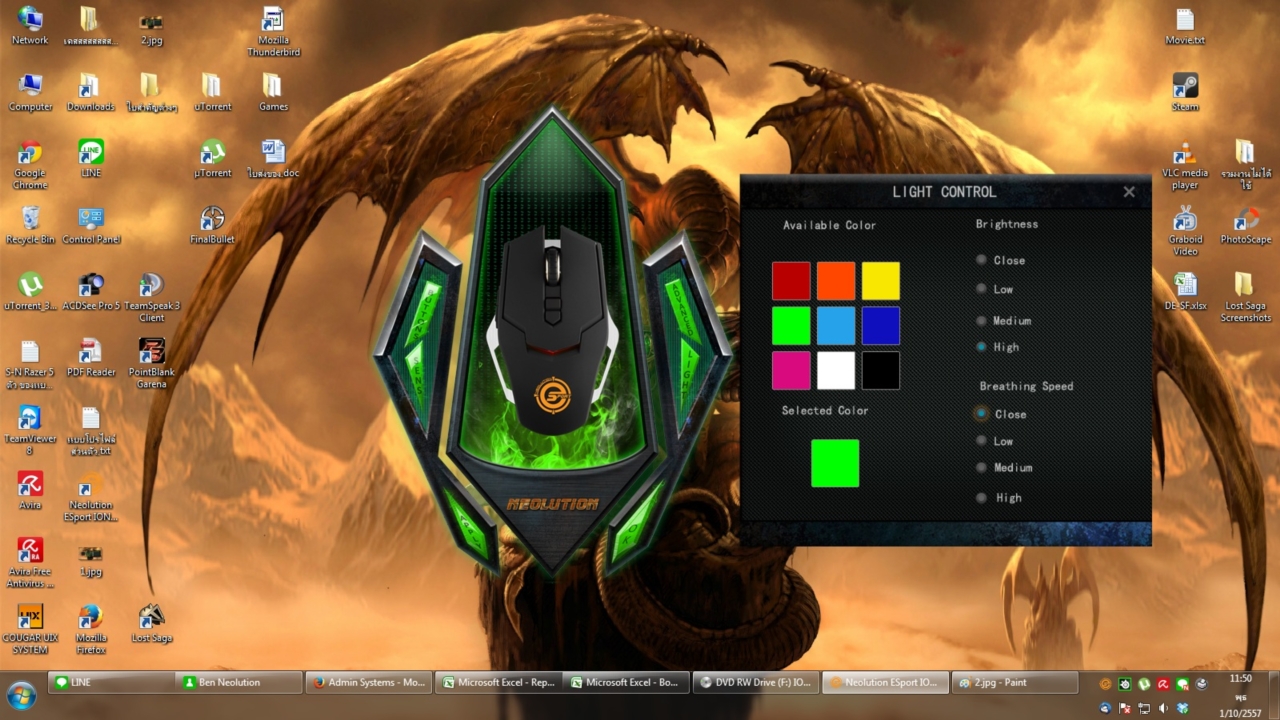Select the COUGAR UIX SYSTEM icon
Viewport: 1280px width, 720px height.
pos(30,630)
